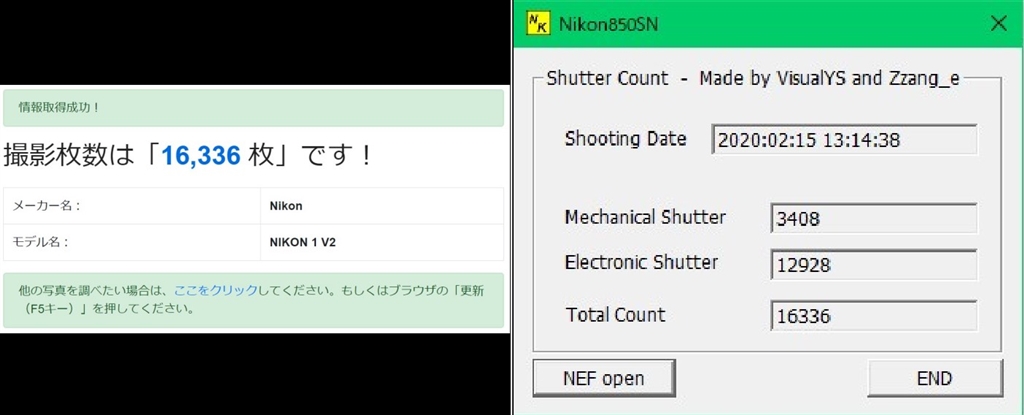Click the Shooting Date label

[x=625, y=139]
